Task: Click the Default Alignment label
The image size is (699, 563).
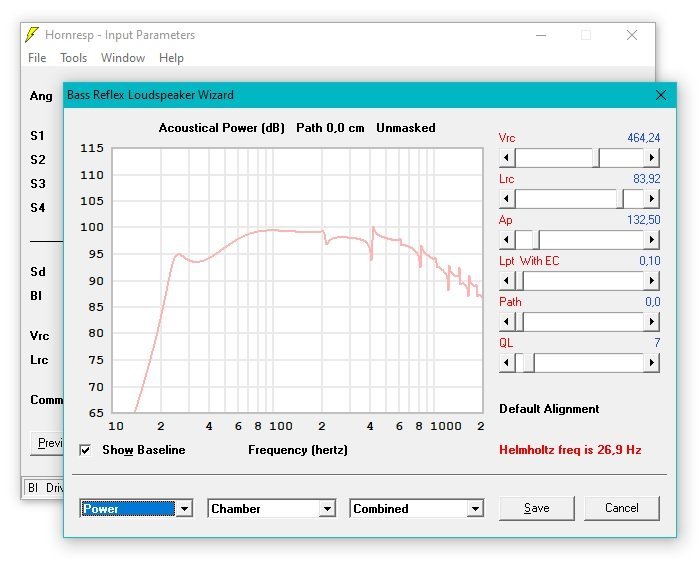Action: 549,409
